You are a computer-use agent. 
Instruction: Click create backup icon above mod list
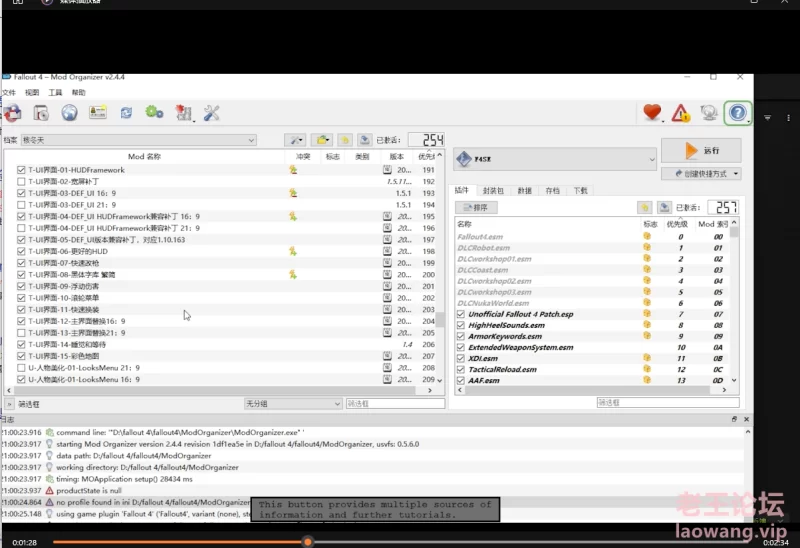pyautogui.click(x=364, y=140)
